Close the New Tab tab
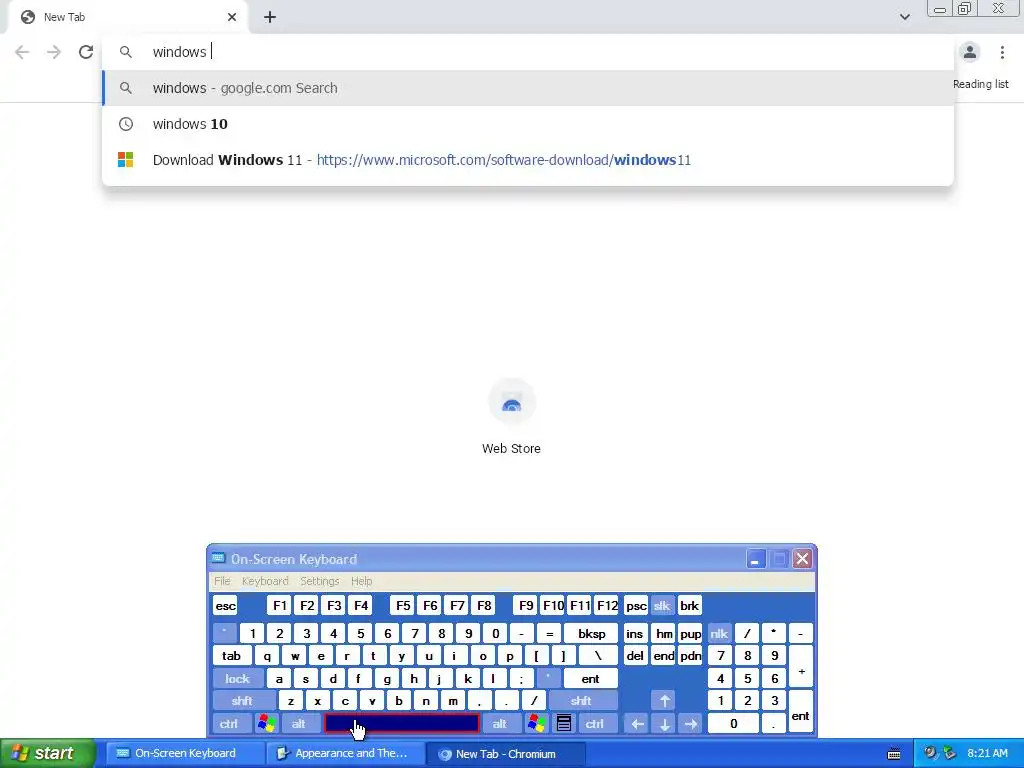Screen dimensions: 1024x768 coord(232,17)
